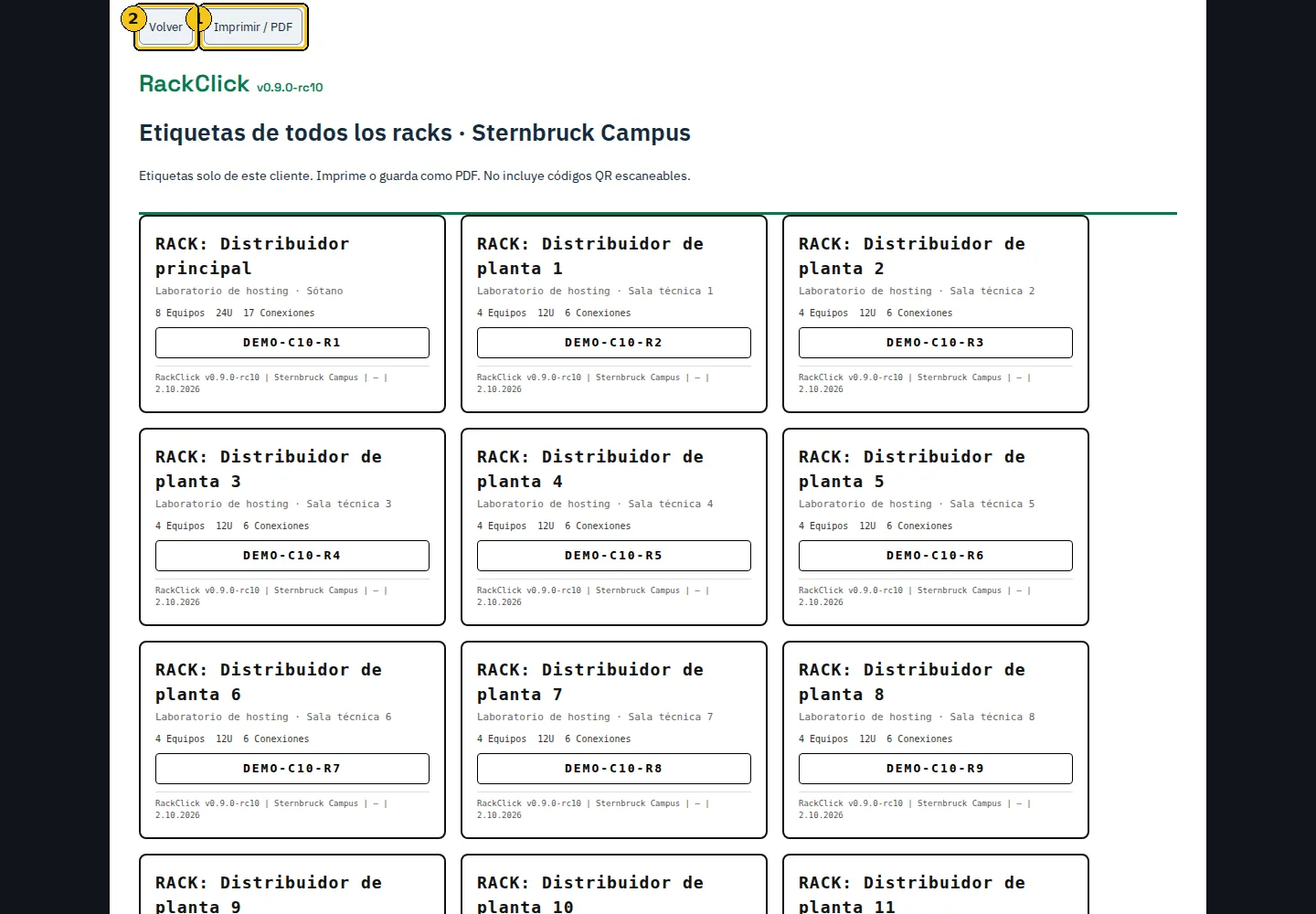1316x914 pixels.
Task: Click the code box DEMO-C10-R3
Action: pos(936,343)
